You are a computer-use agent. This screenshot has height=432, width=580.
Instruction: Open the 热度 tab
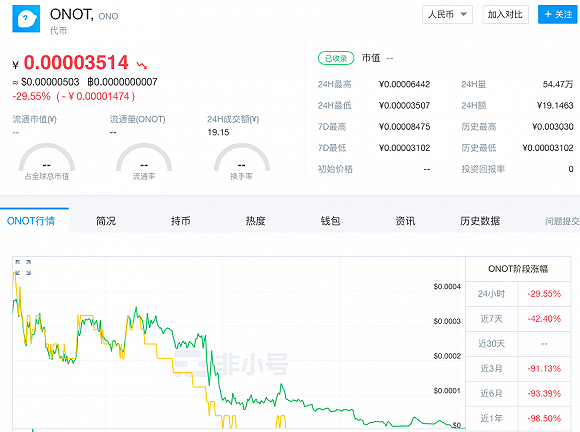click(255, 221)
